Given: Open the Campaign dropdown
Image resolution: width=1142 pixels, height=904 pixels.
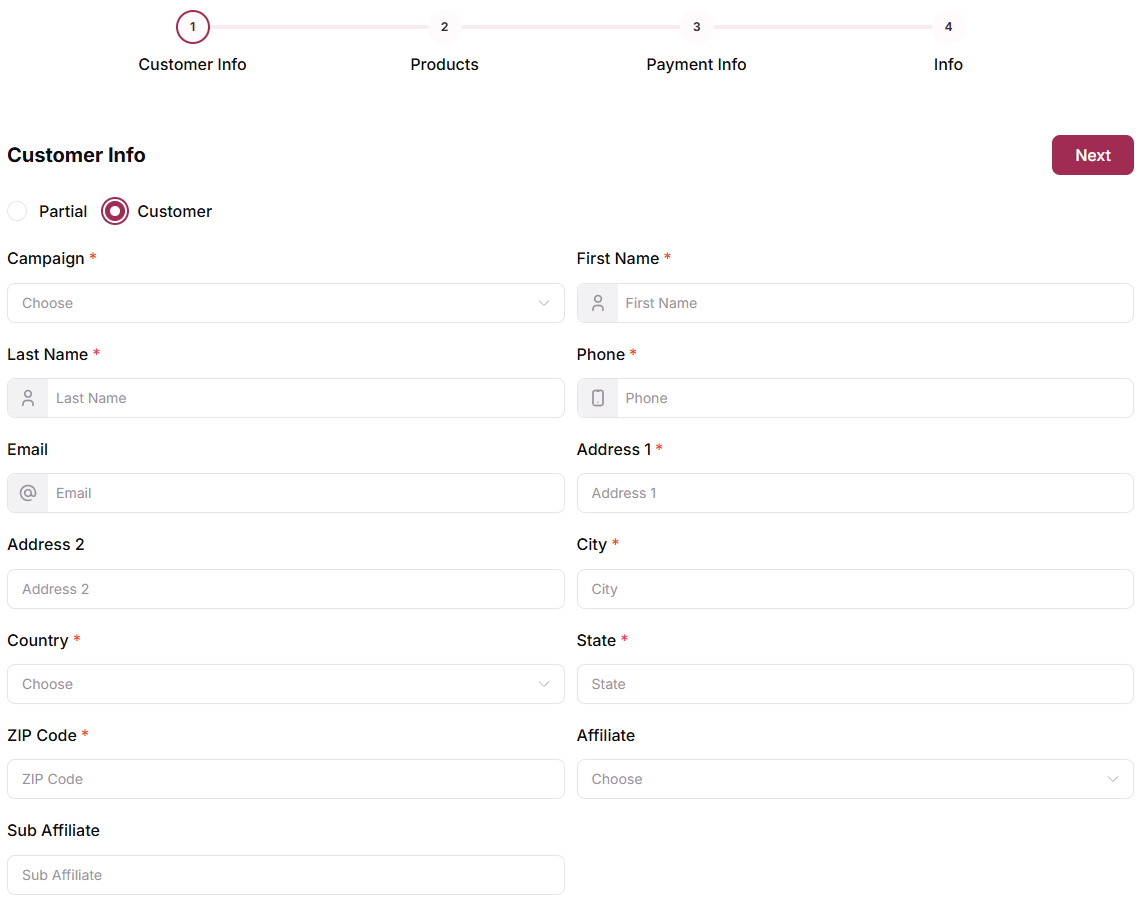Looking at the screenshot, I should point(286,303).
